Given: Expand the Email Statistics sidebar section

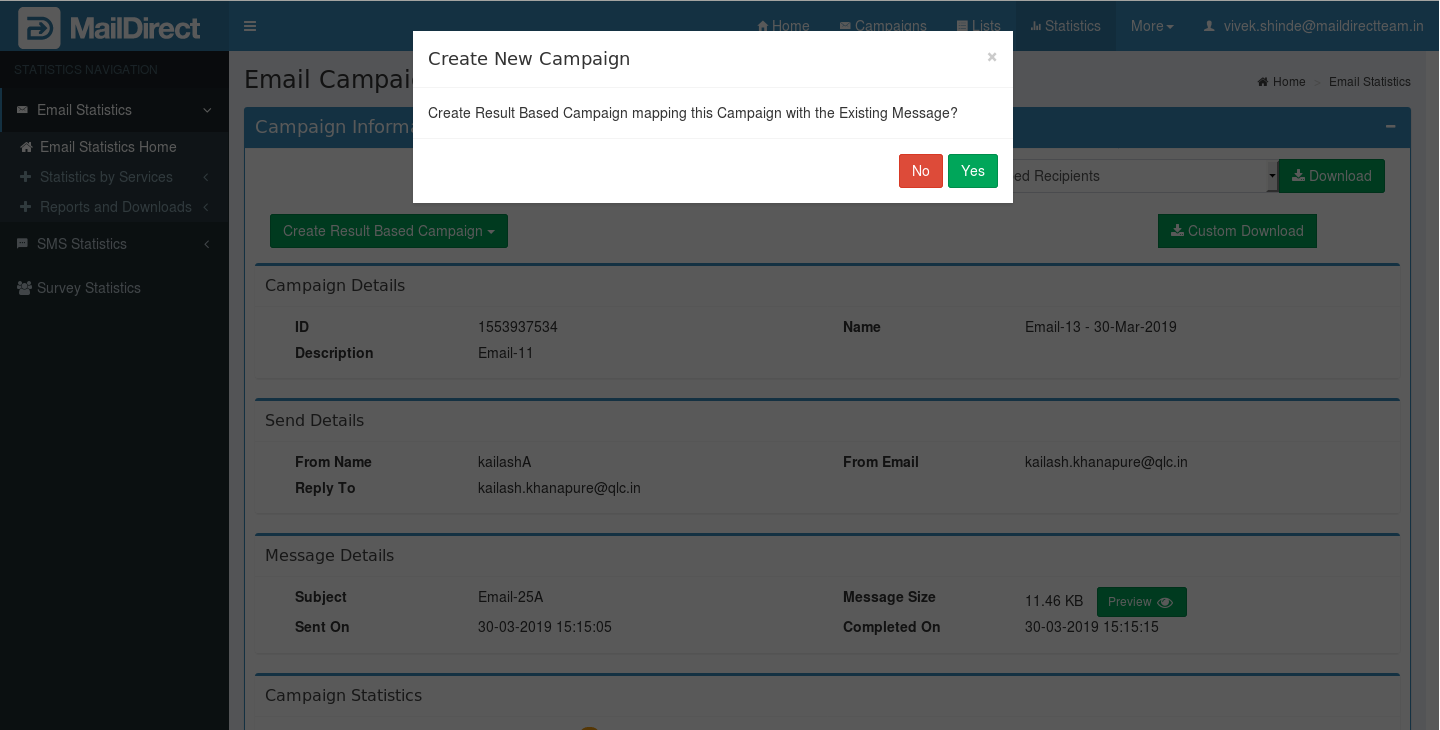Looking at the screenshot, I should tap(115, 110).
